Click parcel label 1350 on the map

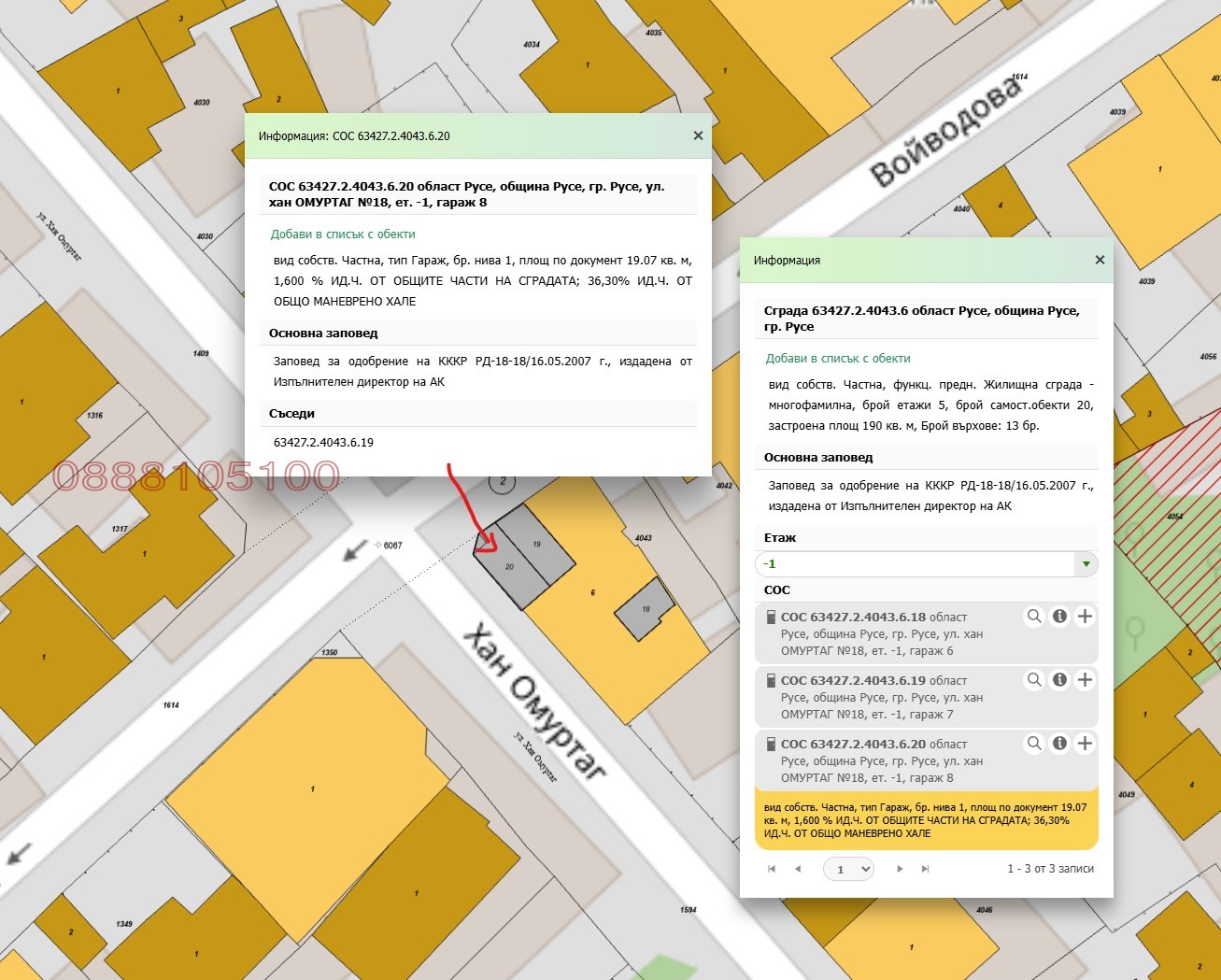click(329, 652)
